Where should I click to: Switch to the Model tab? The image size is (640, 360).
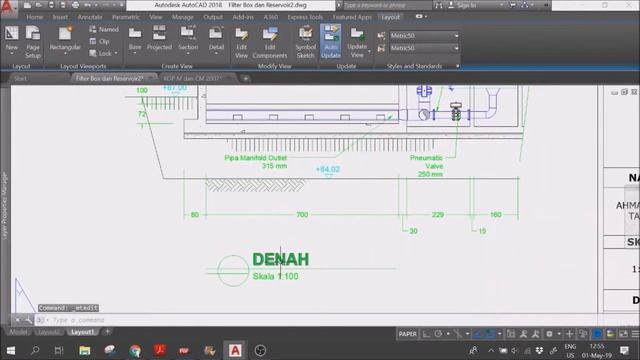18,332
